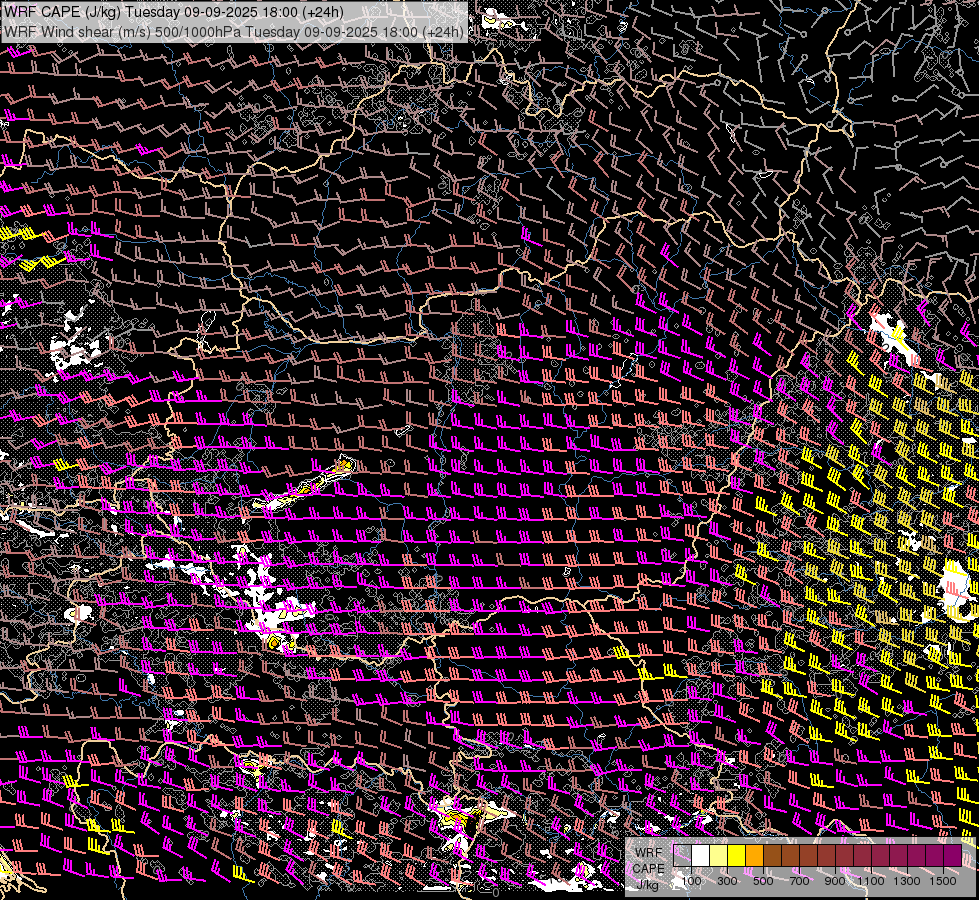This screenshot has height=900, width=979.
Task: Click the WRF Wind shear 500/1000hPa title line
Action: pyautogui.click(x=234, y=32)
